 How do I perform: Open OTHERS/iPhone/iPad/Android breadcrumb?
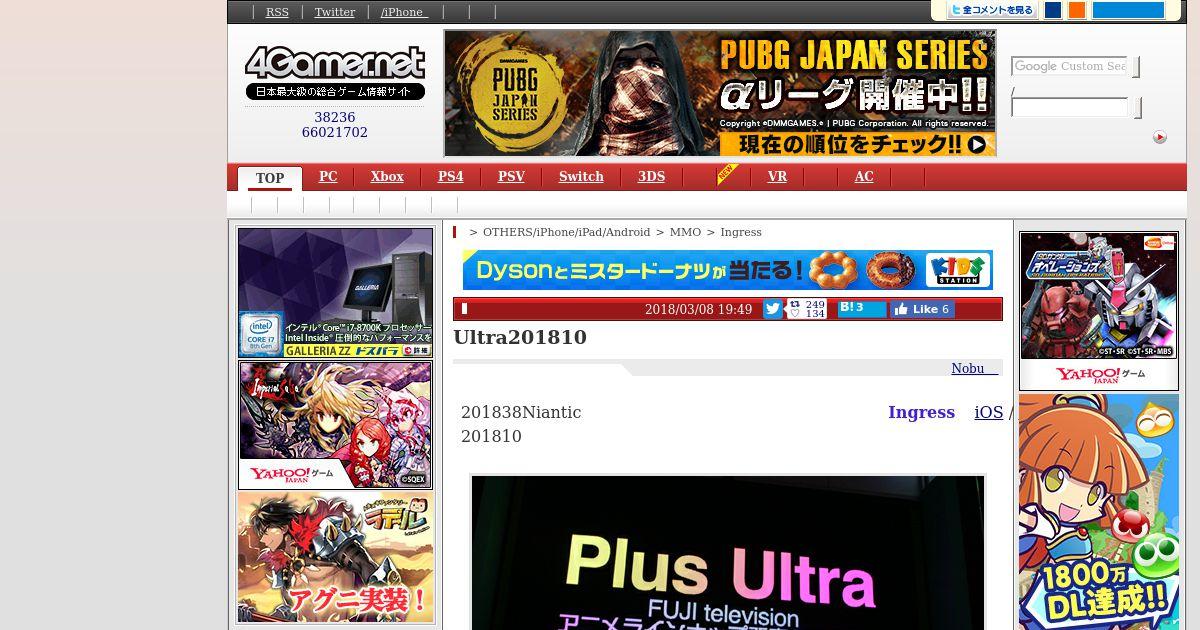566,232
